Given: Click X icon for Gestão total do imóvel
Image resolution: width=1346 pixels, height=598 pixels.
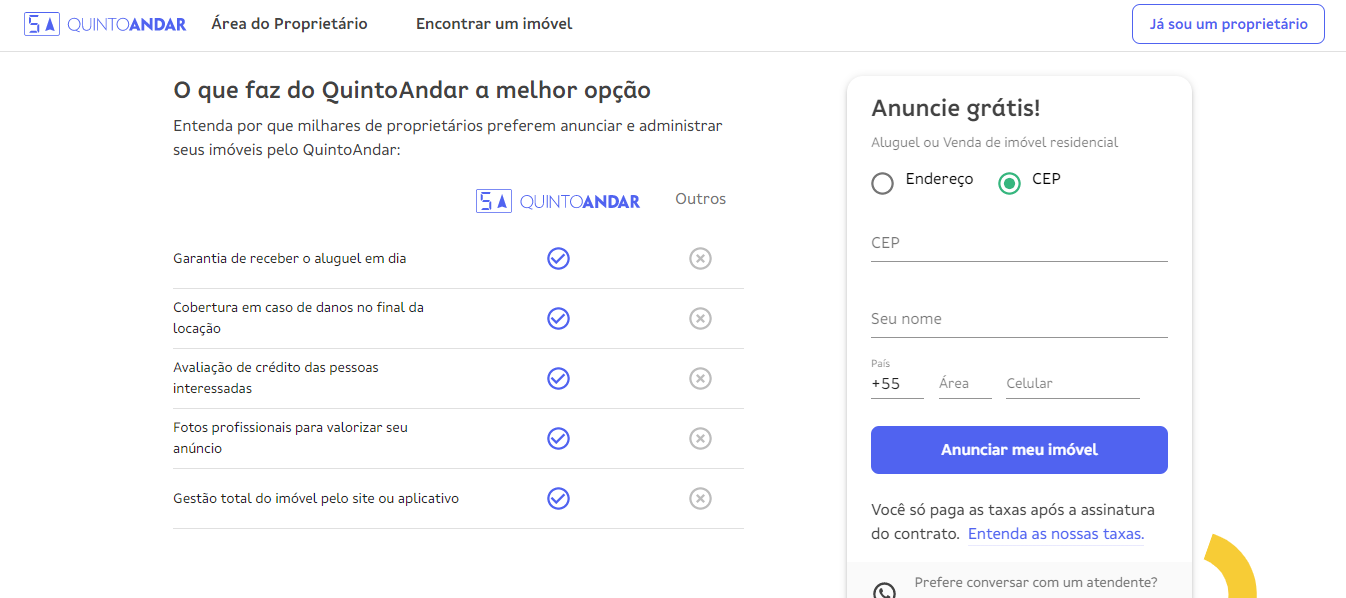Looking at the screenshot, I should point(700,498).
